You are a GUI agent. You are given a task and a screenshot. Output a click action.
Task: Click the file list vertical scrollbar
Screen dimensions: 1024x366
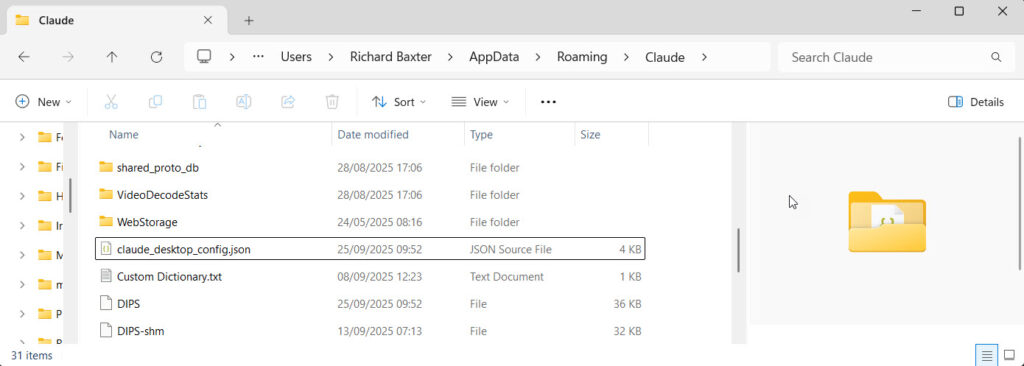[x=739, y=250]
